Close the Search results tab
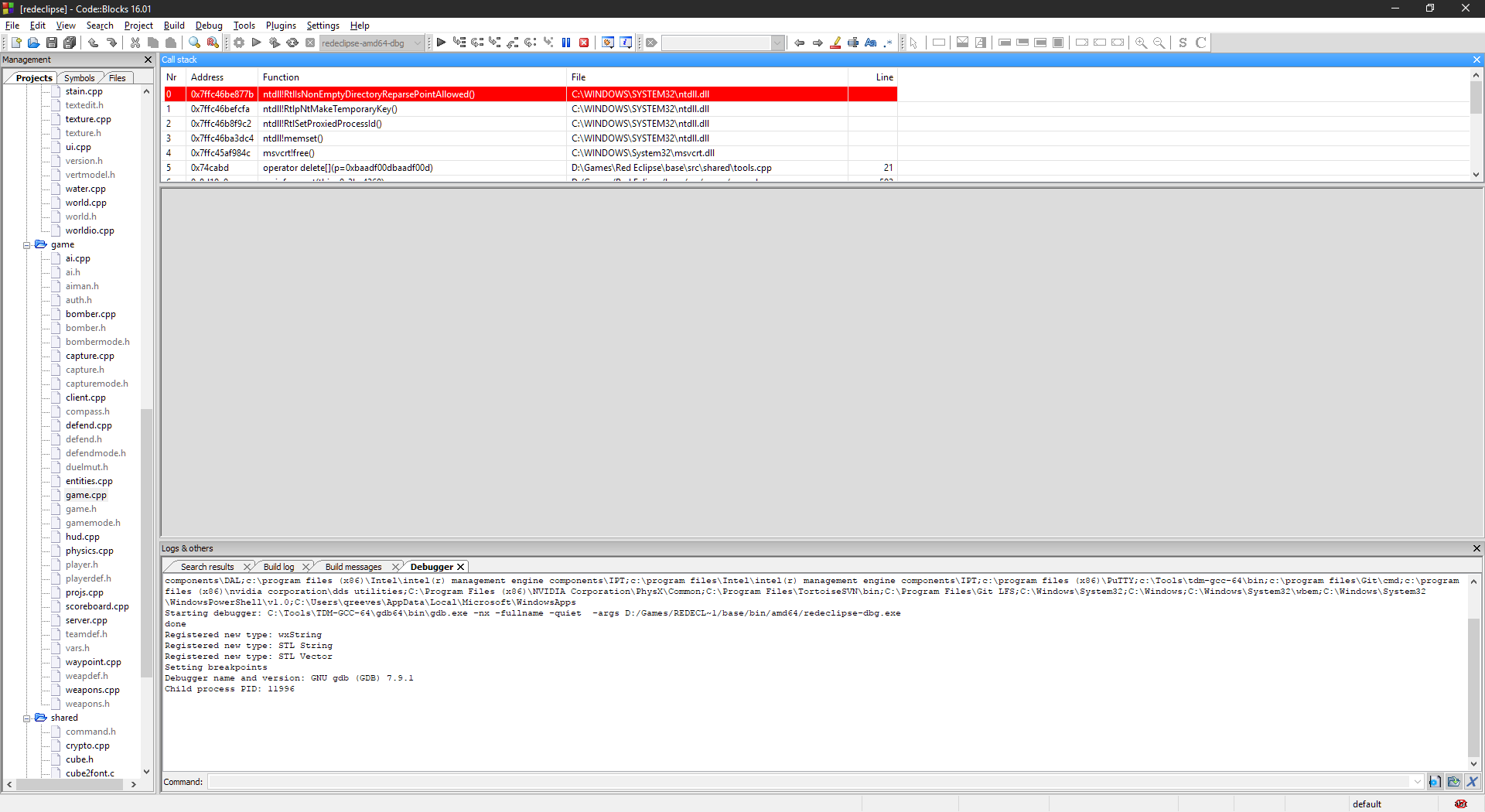This screenshot has width=1485, height=812. 247,566
